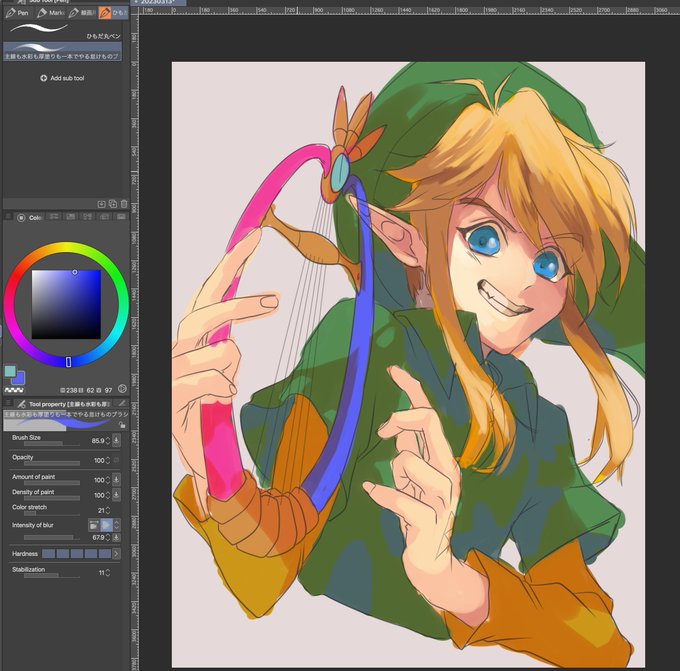Viewport: 680px width, 671px height.
Task: Click the Amount of paint slider
Action: click(52, 483)
